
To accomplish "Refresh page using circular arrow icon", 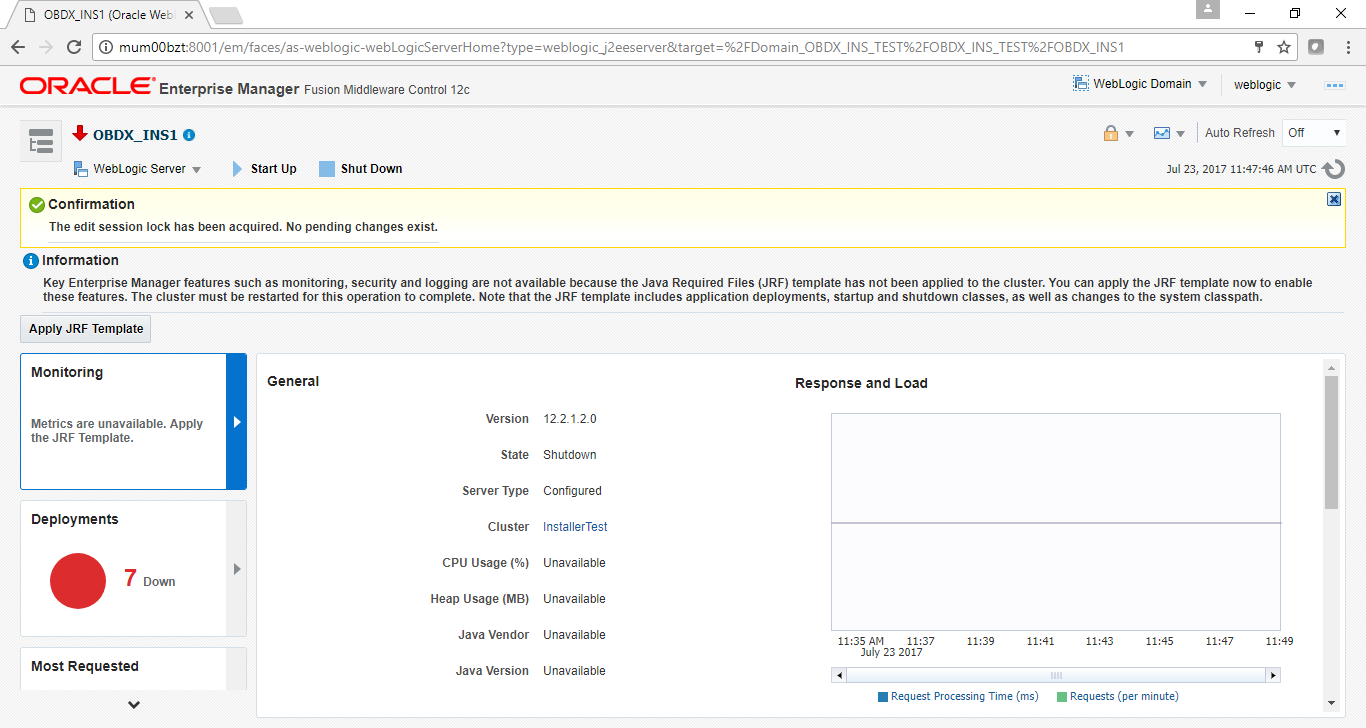I will coord(1334,169).
